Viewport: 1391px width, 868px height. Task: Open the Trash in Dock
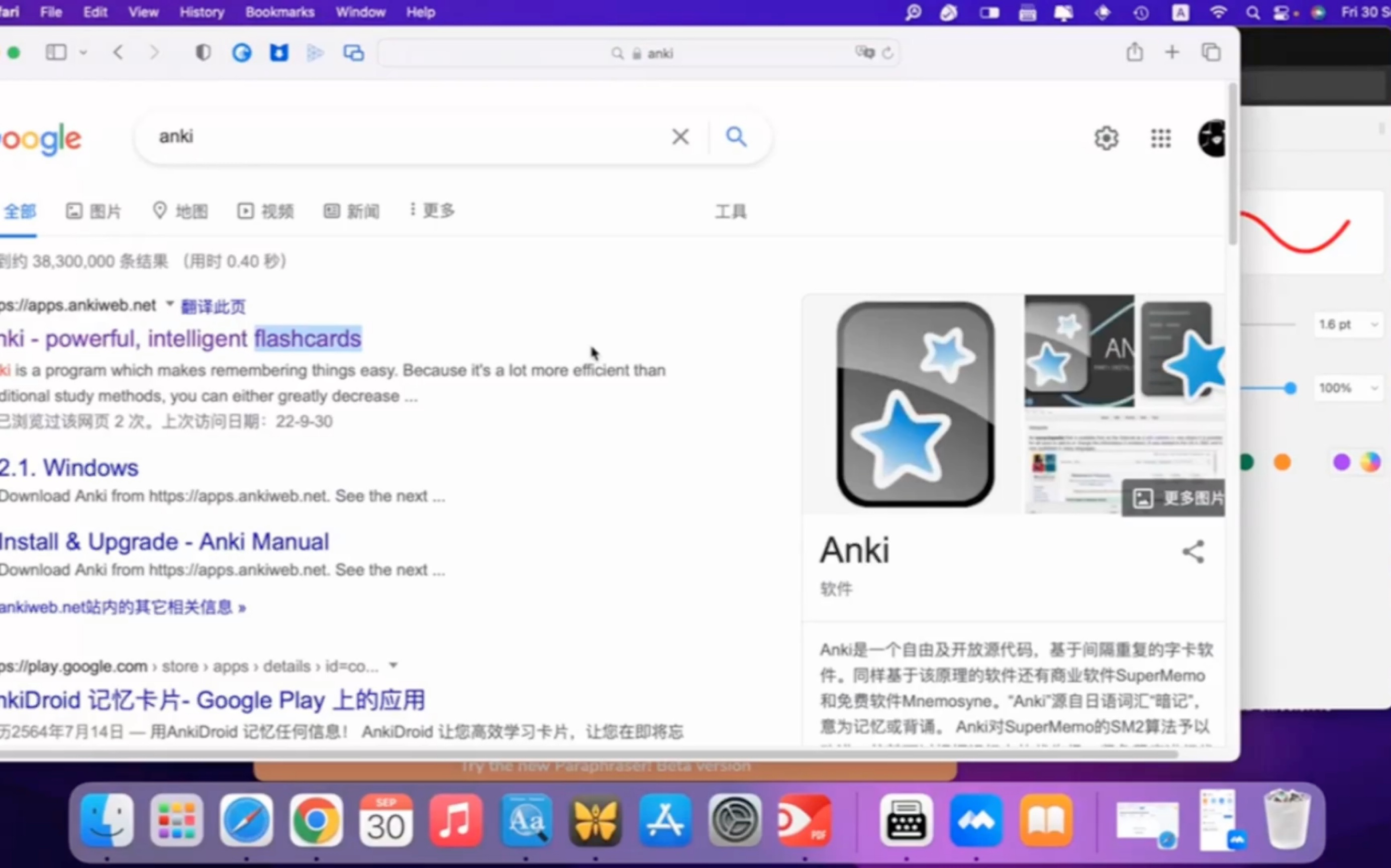[1287, 820]
